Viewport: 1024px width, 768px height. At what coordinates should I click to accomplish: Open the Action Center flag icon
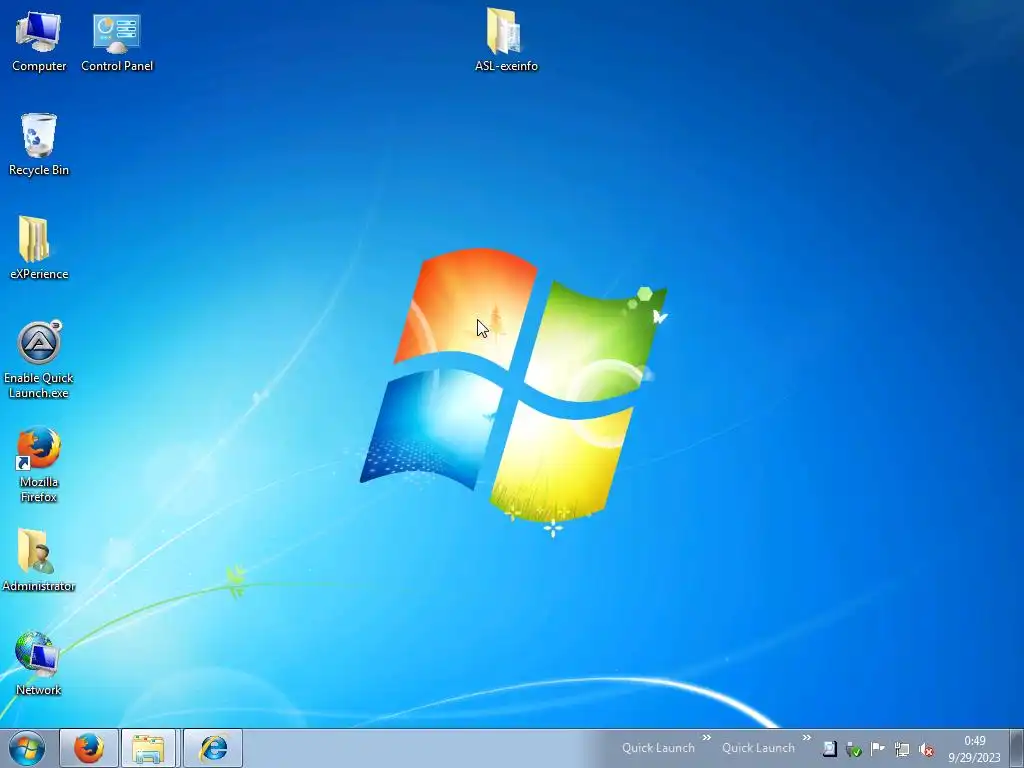[878, 749]
